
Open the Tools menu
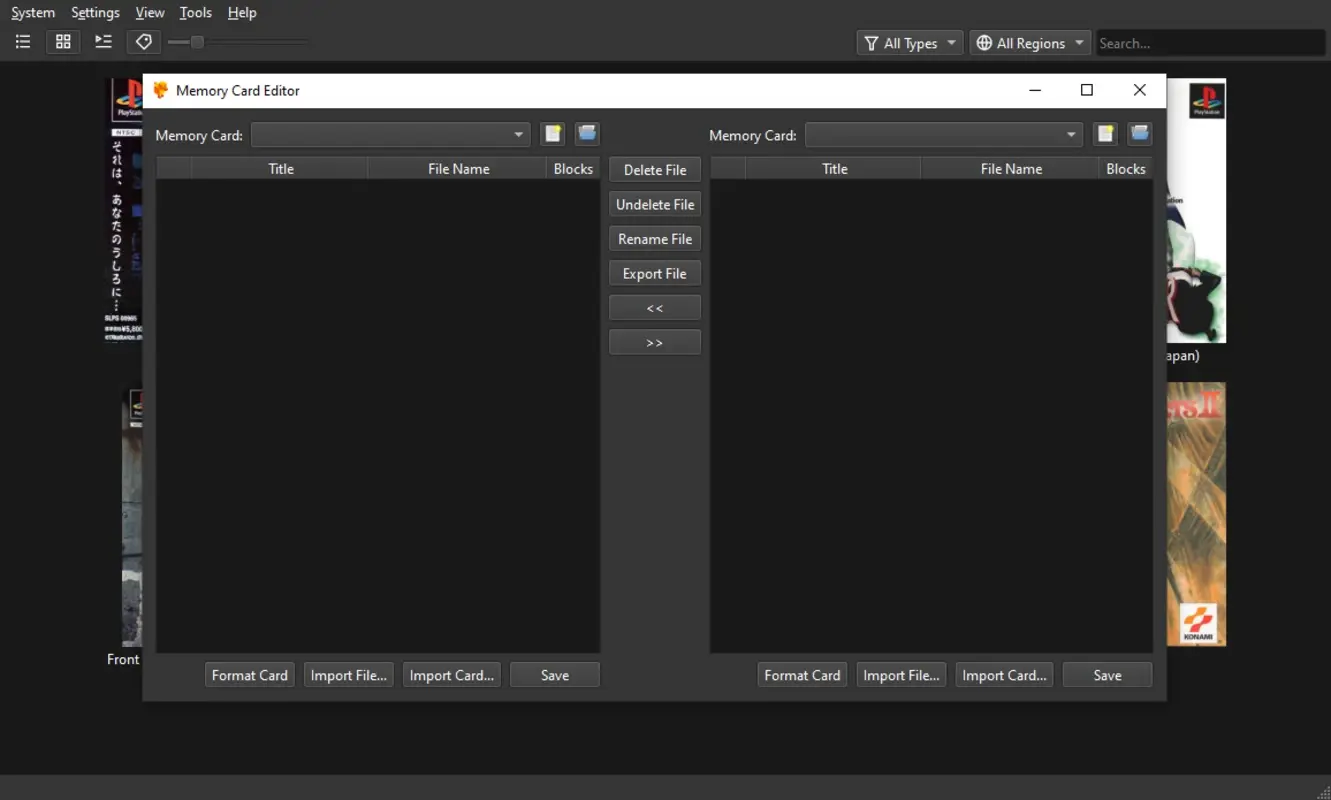pos(195,12)
